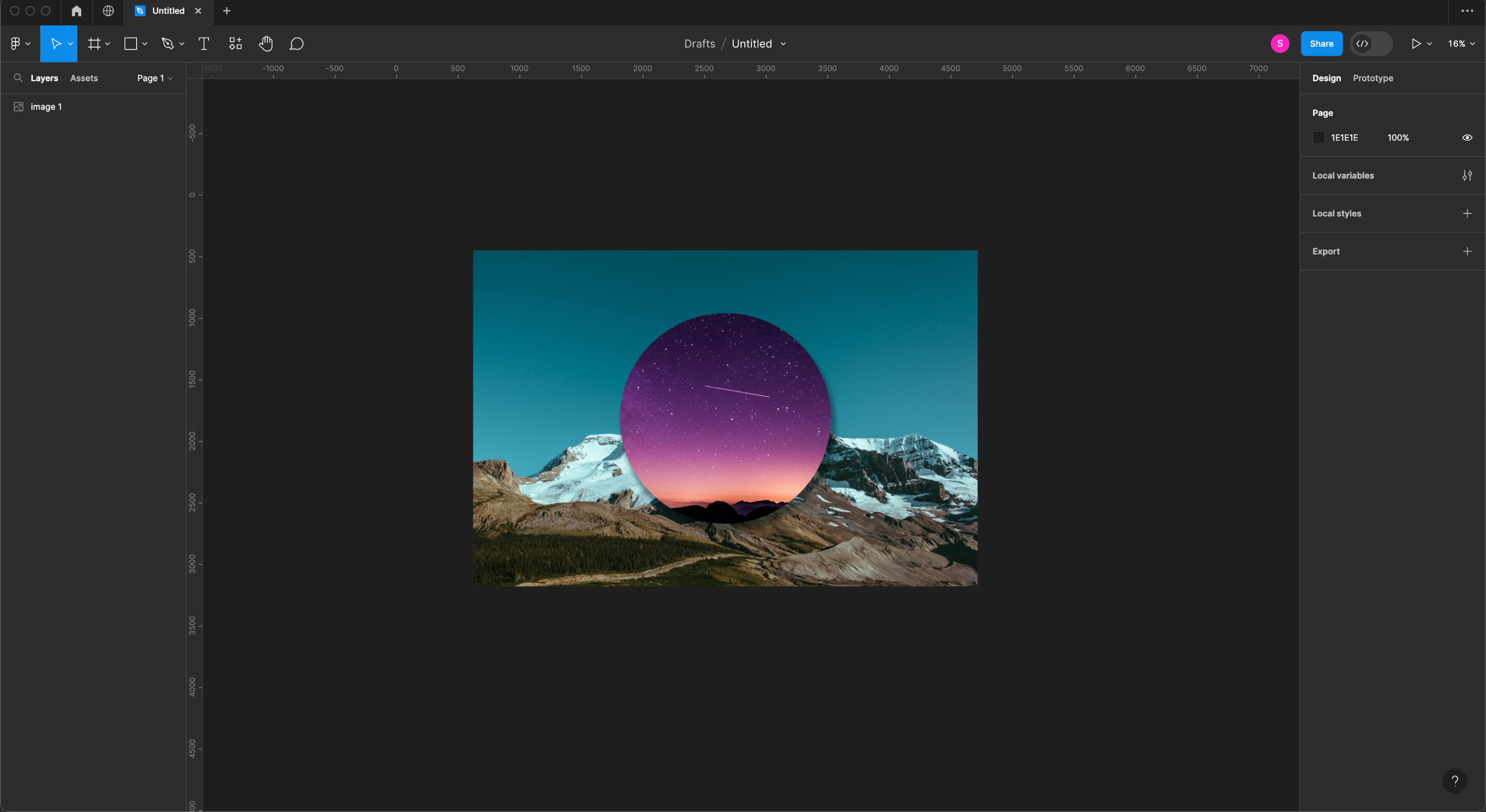Switch to the Prototype tab

(x=1373, y=78)
